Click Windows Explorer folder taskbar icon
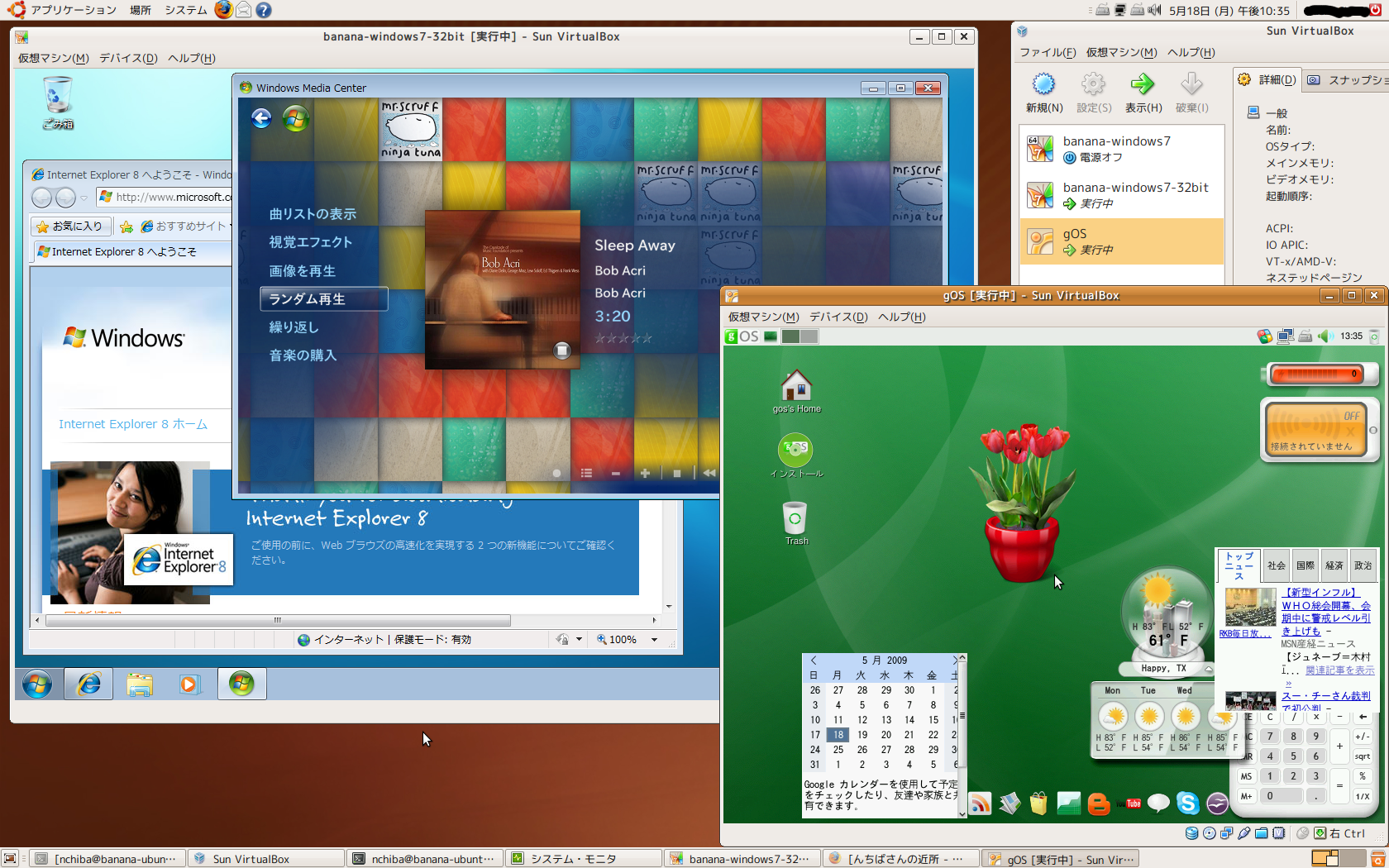The image size is (1389, 868). click(x=140, y=684)
